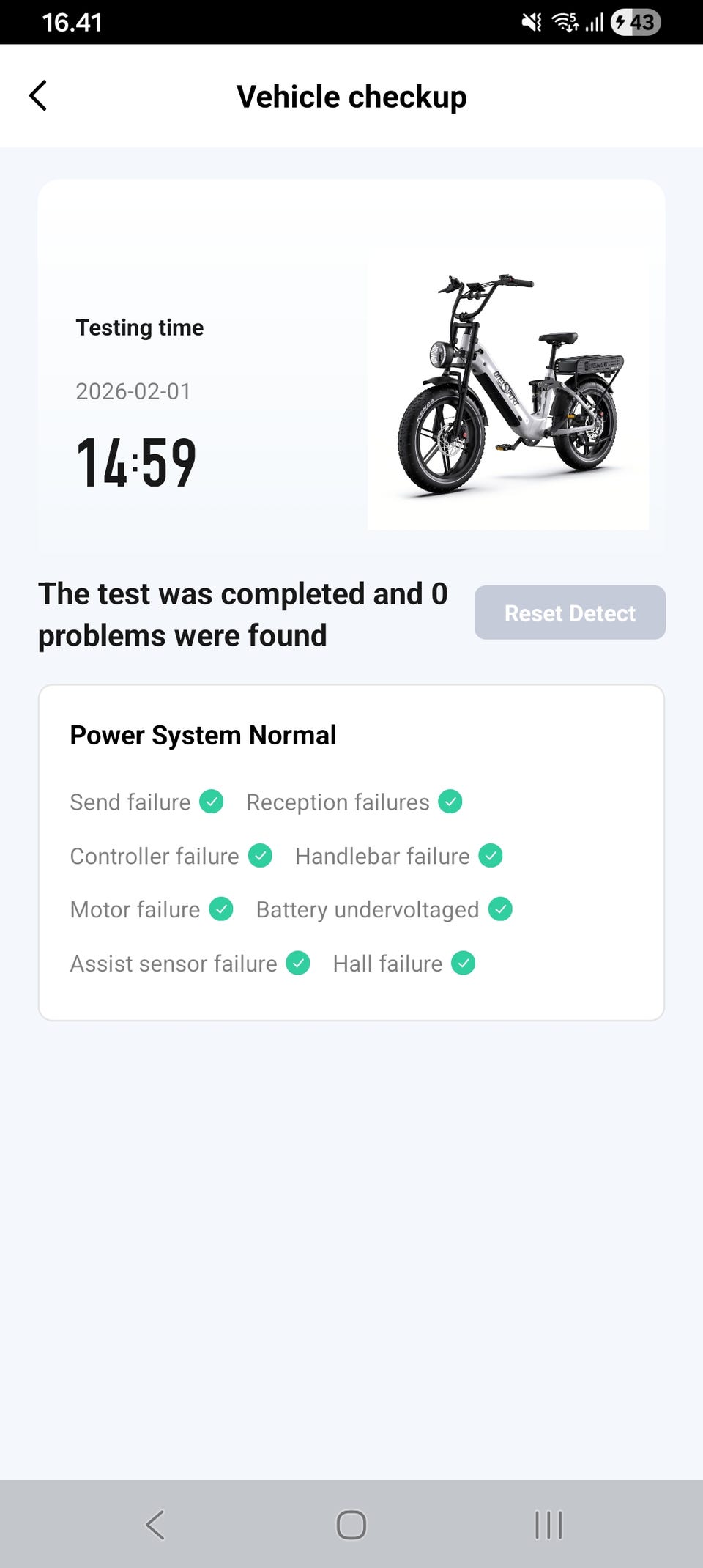Click the Controller failure check icon
The height and width of the screenshot is (1568, 703).
click(260, 855)
